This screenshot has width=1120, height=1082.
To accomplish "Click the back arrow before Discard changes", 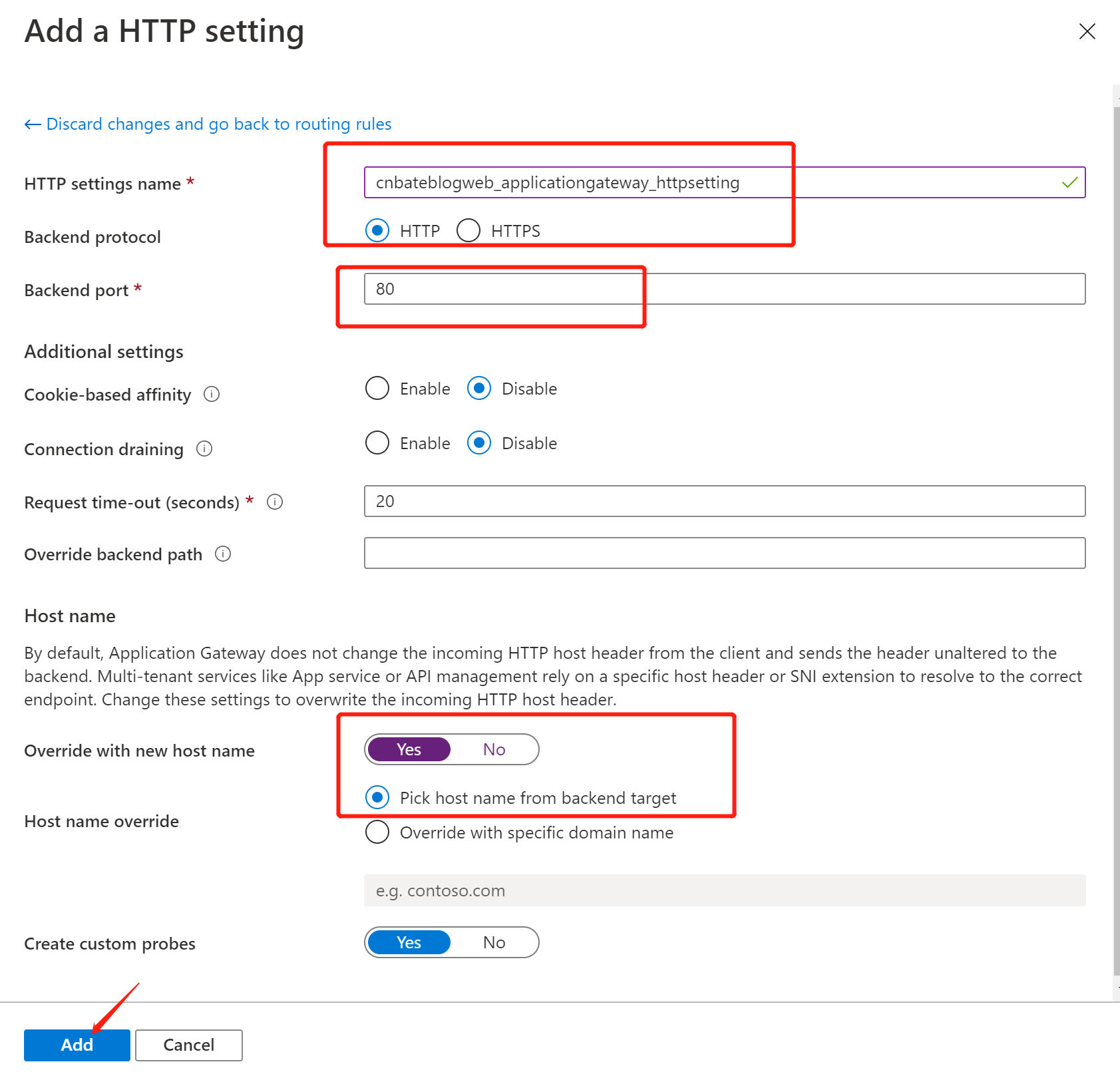I will pos(33,124).
